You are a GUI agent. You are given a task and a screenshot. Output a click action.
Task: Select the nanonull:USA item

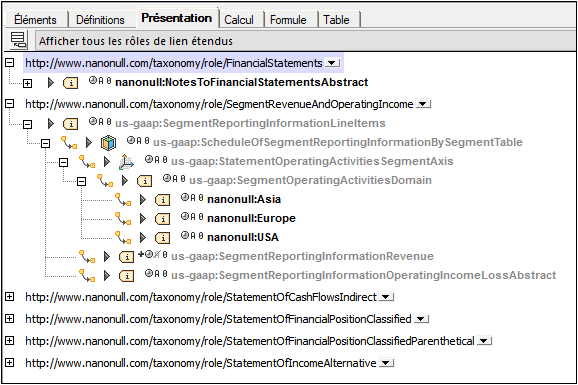point(243,237)
